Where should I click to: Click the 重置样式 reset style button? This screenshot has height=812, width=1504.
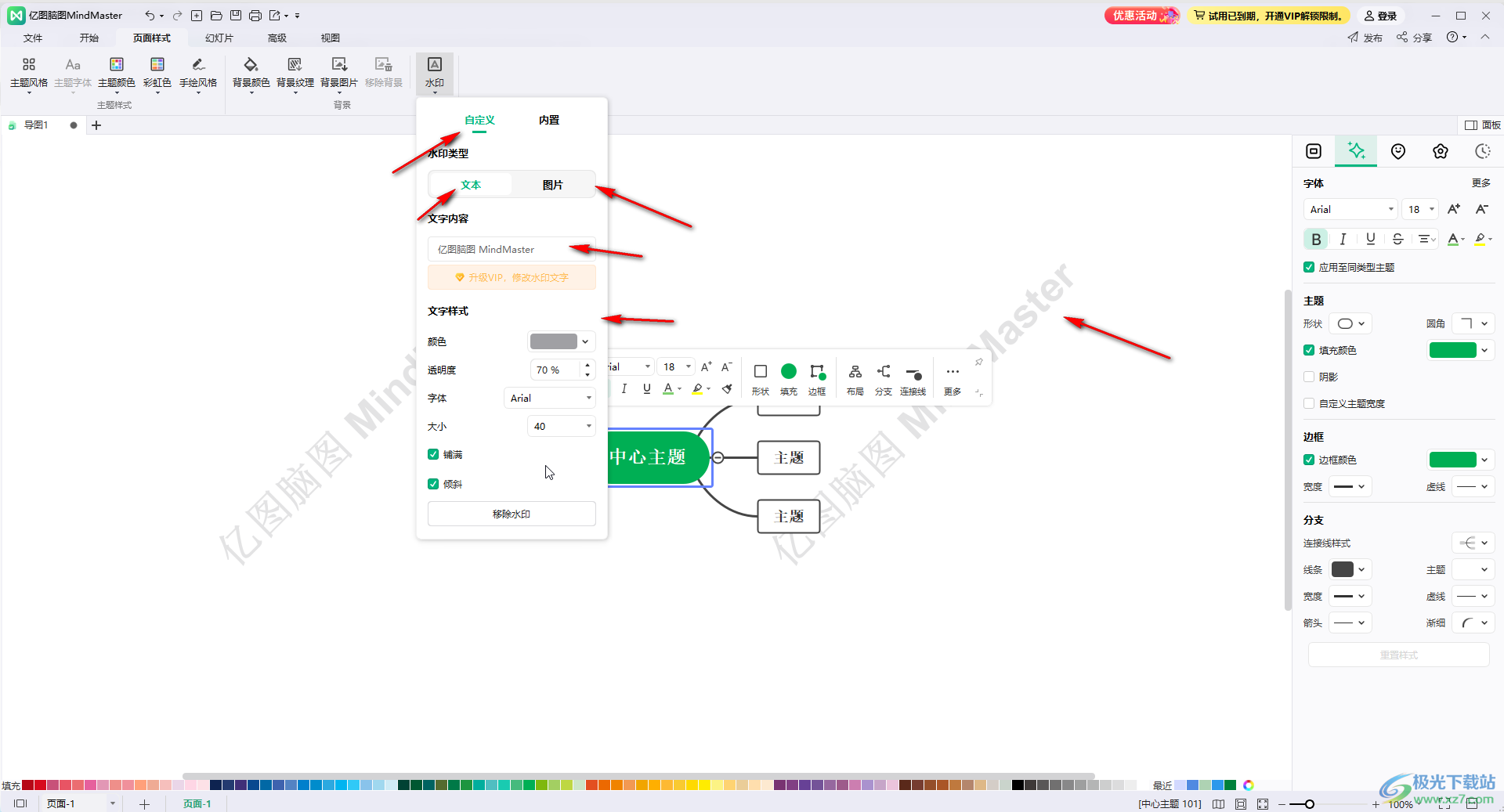(x=1398, y=655)
